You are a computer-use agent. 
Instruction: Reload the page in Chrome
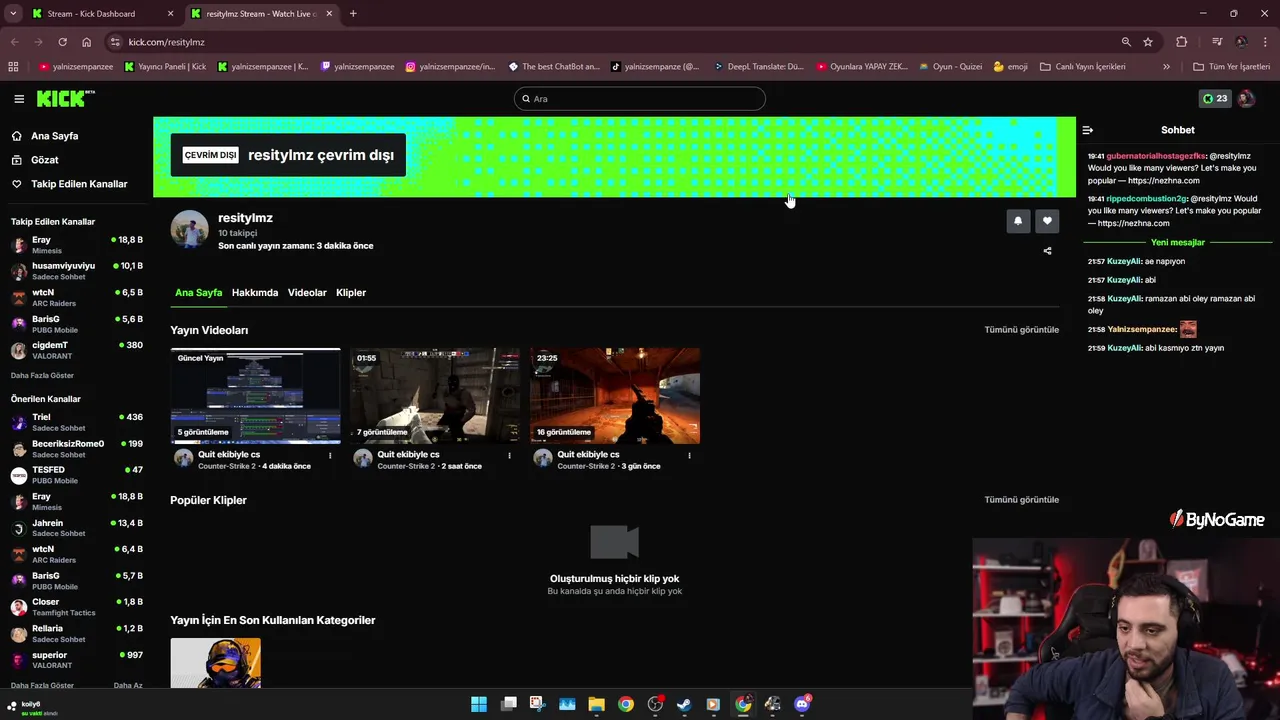click(x=62, y=42)
